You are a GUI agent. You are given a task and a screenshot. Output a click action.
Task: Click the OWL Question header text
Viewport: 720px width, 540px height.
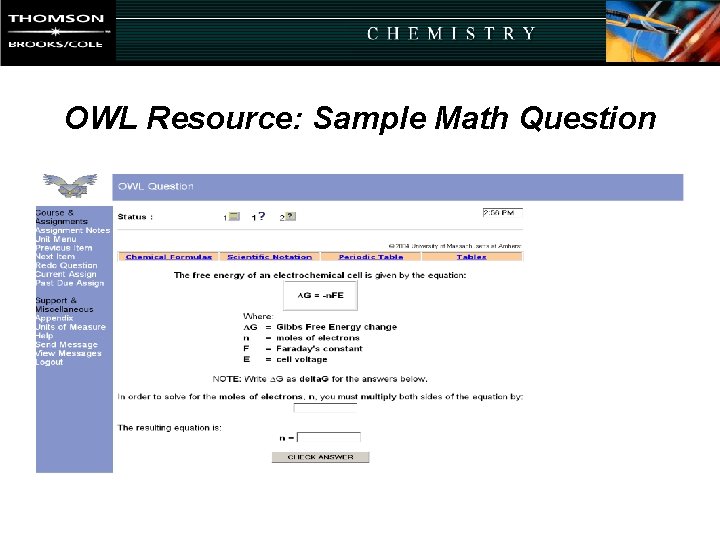coord(156,186)
